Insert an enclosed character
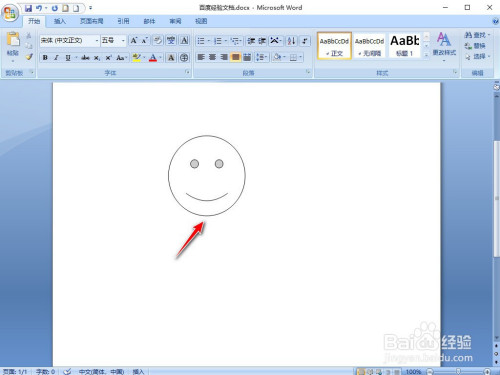Viewport: 500px width, 375px height. [x=184, y=58]
